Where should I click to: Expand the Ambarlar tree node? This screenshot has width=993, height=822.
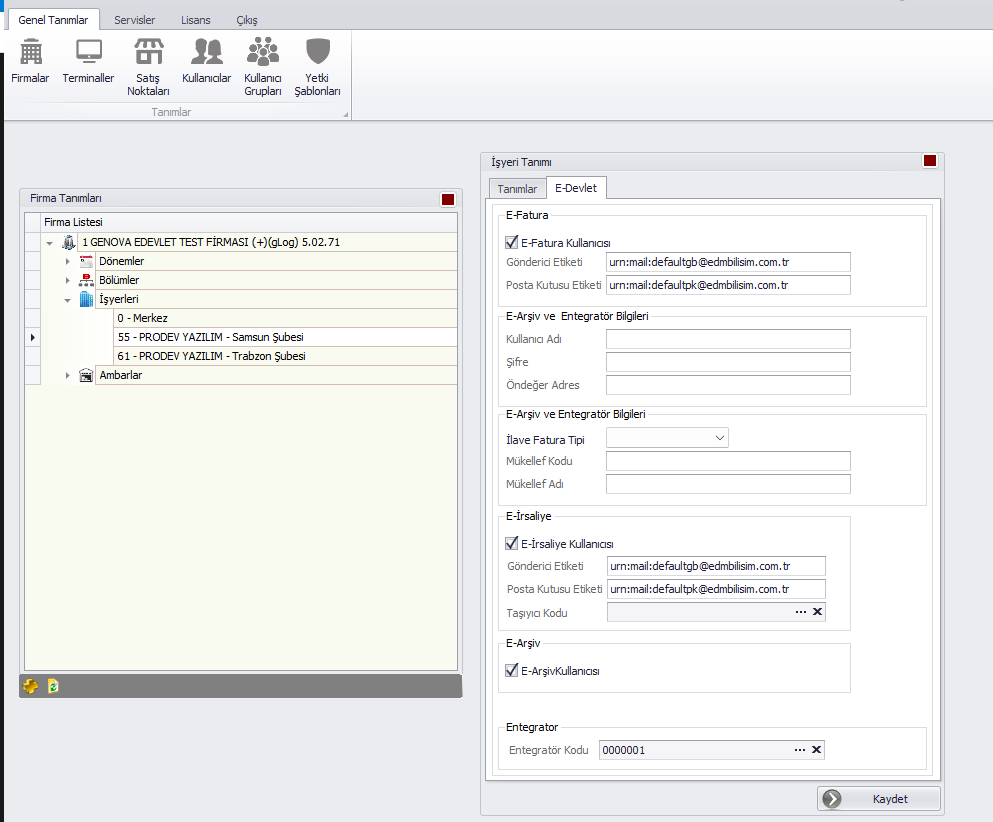pos(68,375)
